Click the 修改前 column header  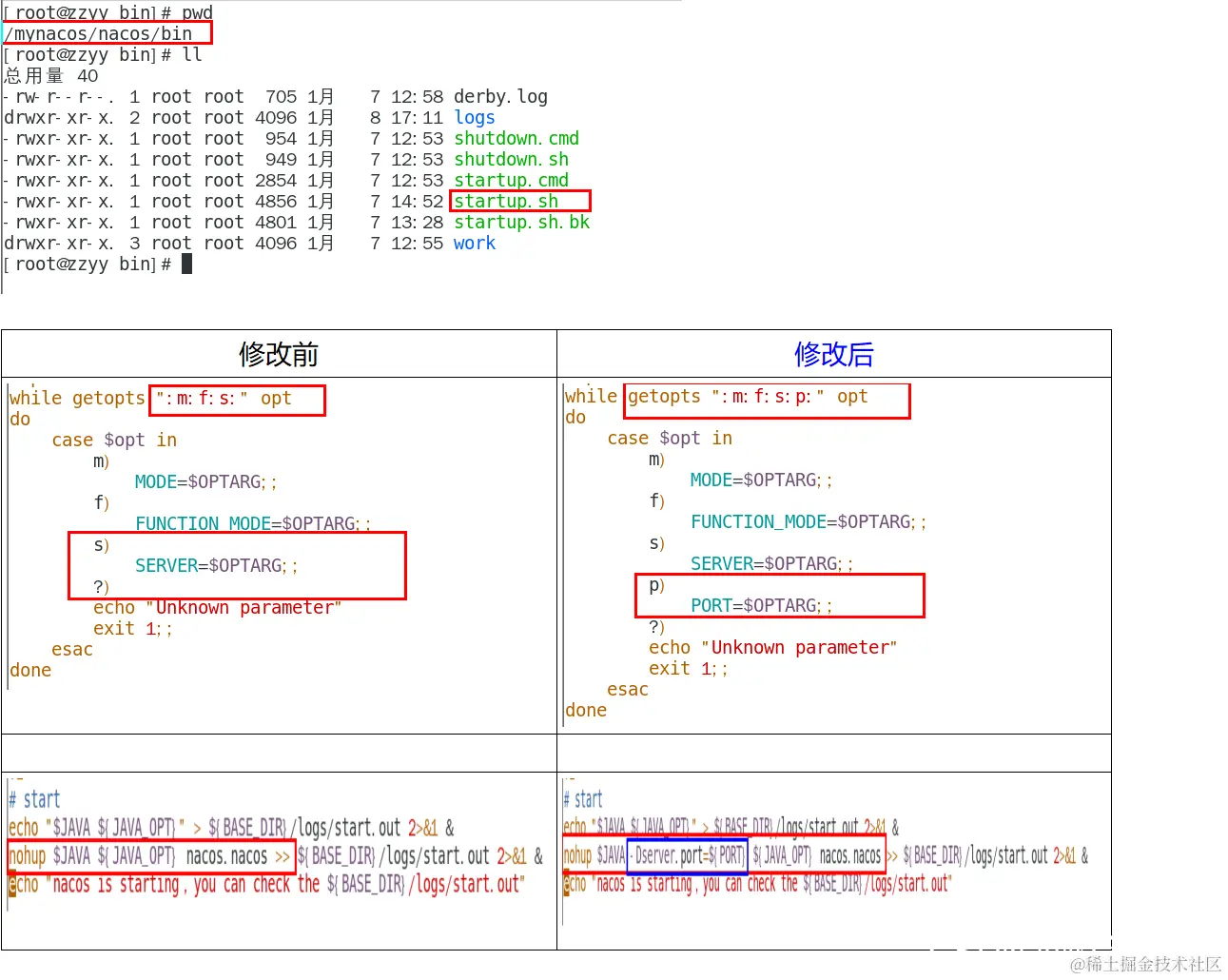tap(279, 354)
